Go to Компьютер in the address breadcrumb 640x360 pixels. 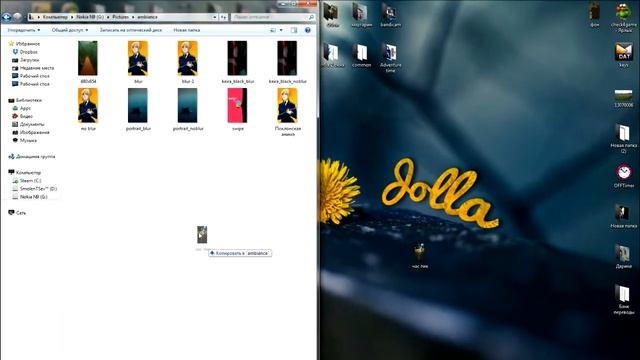tap(55, 17)
